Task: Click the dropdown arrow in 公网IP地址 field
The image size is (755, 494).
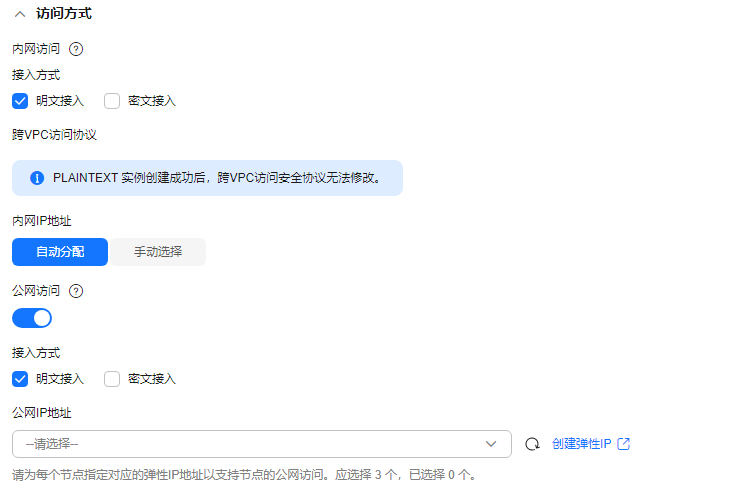Action: (x=491, y=444)
